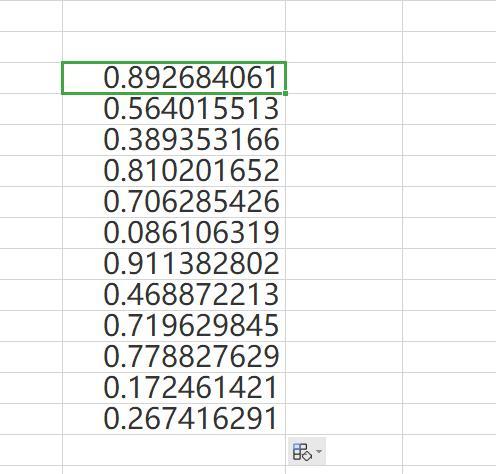Select the cell containing 0.810201652
Screen dimensions: 496x474
174,171
